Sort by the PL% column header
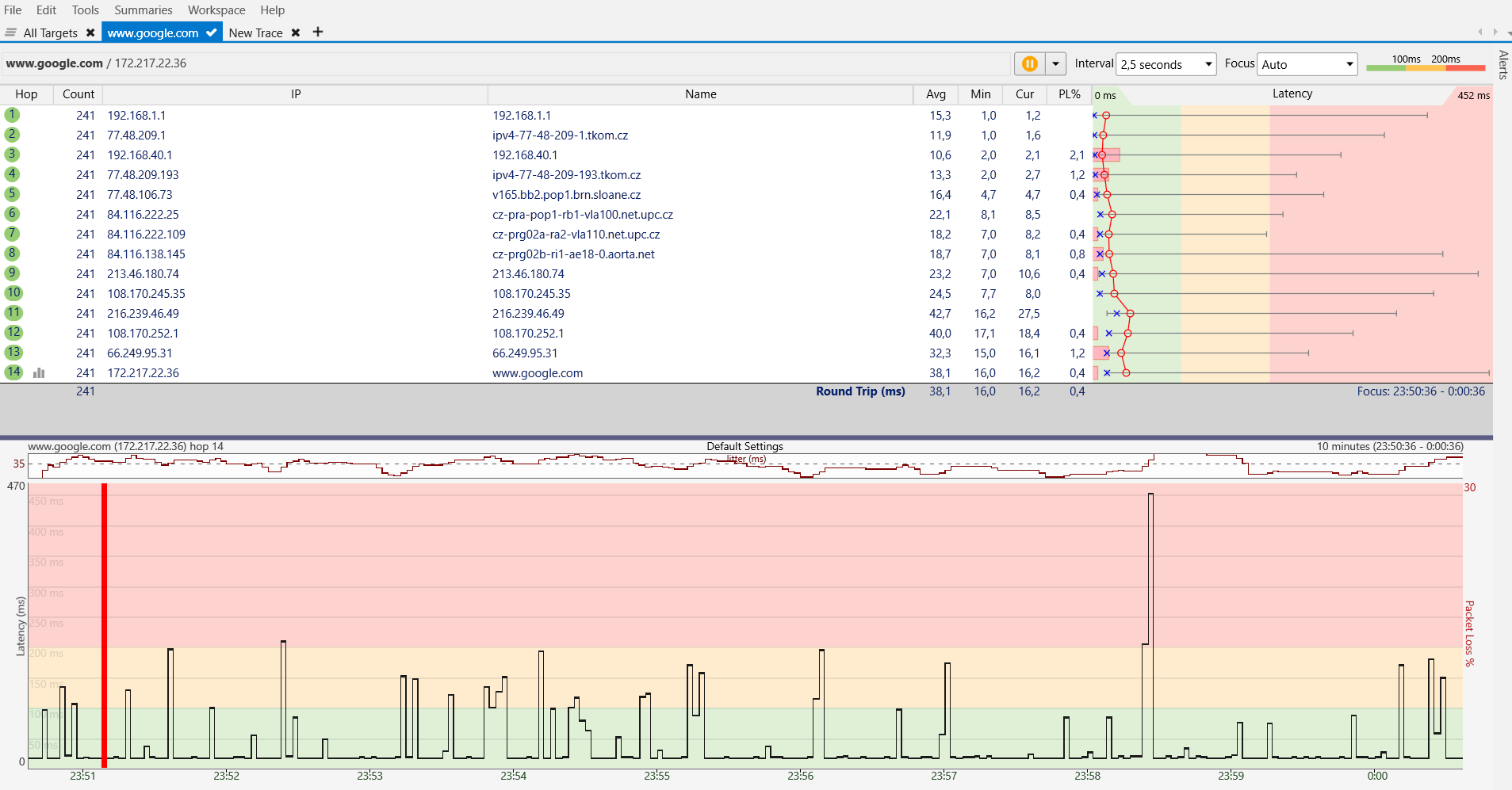Screen dimensions: 1512x790 click(1069, 94)
